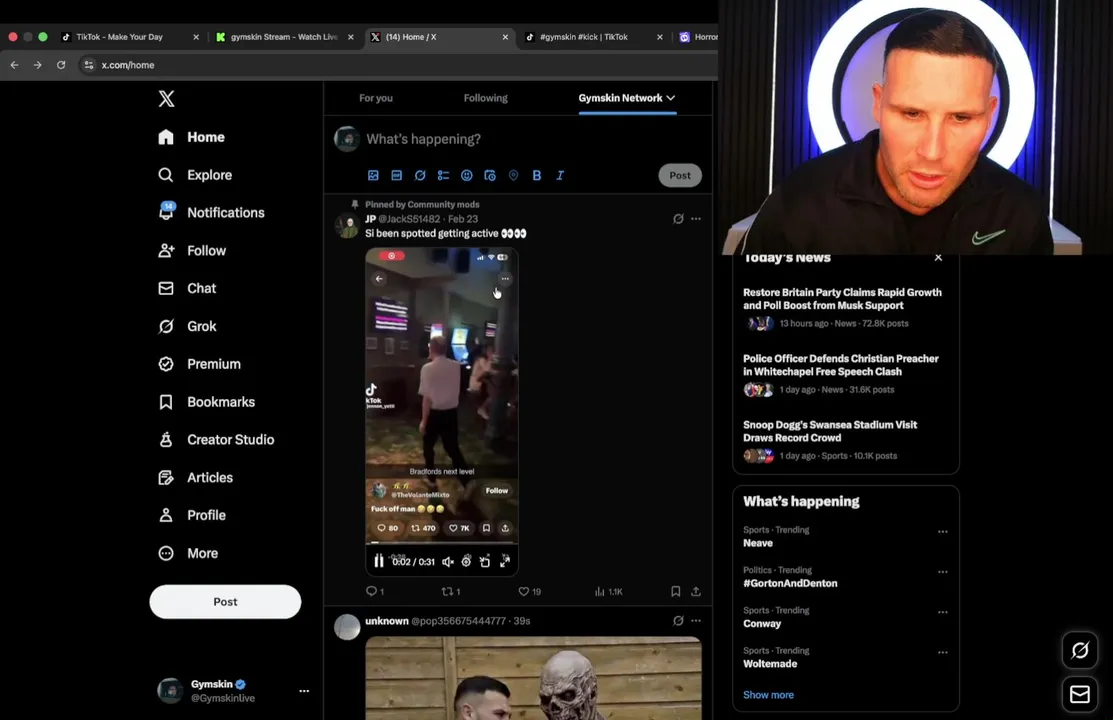Toggle italic text formatting
This screenshot has height=720, width=1113.
[x=560, y=175]
